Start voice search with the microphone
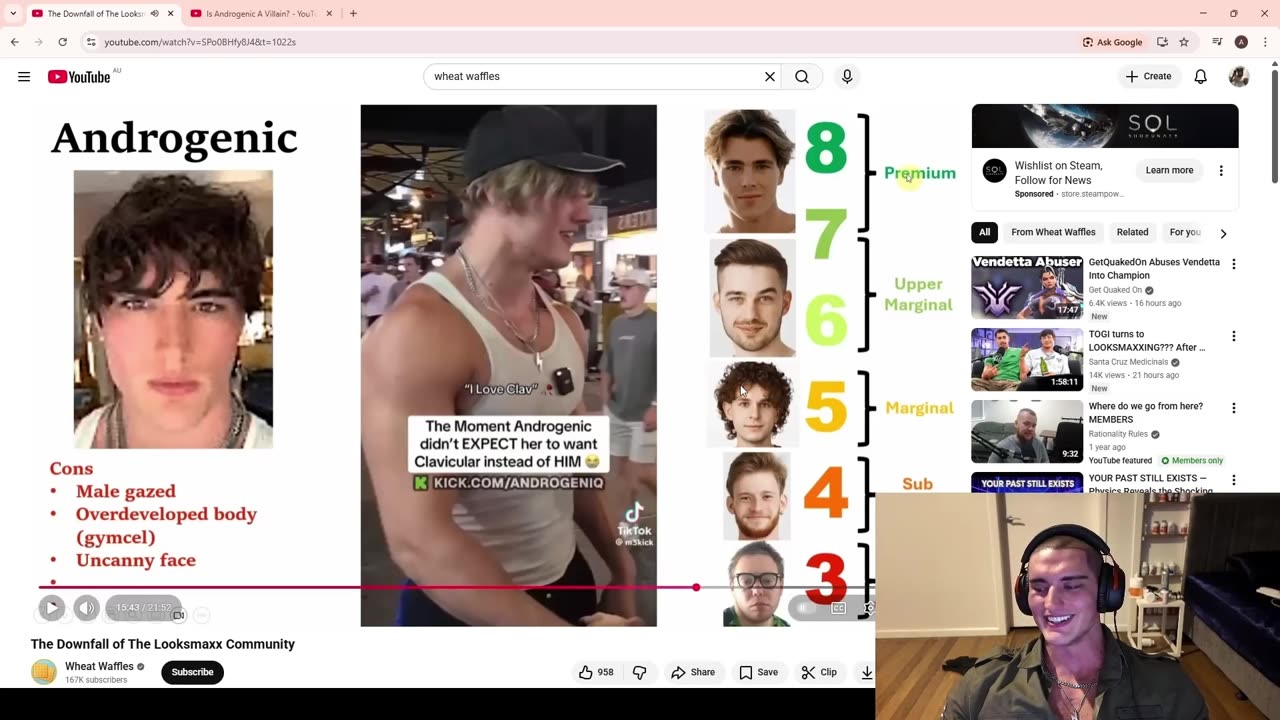1280x720 pixels. click(x=847, y=77)
